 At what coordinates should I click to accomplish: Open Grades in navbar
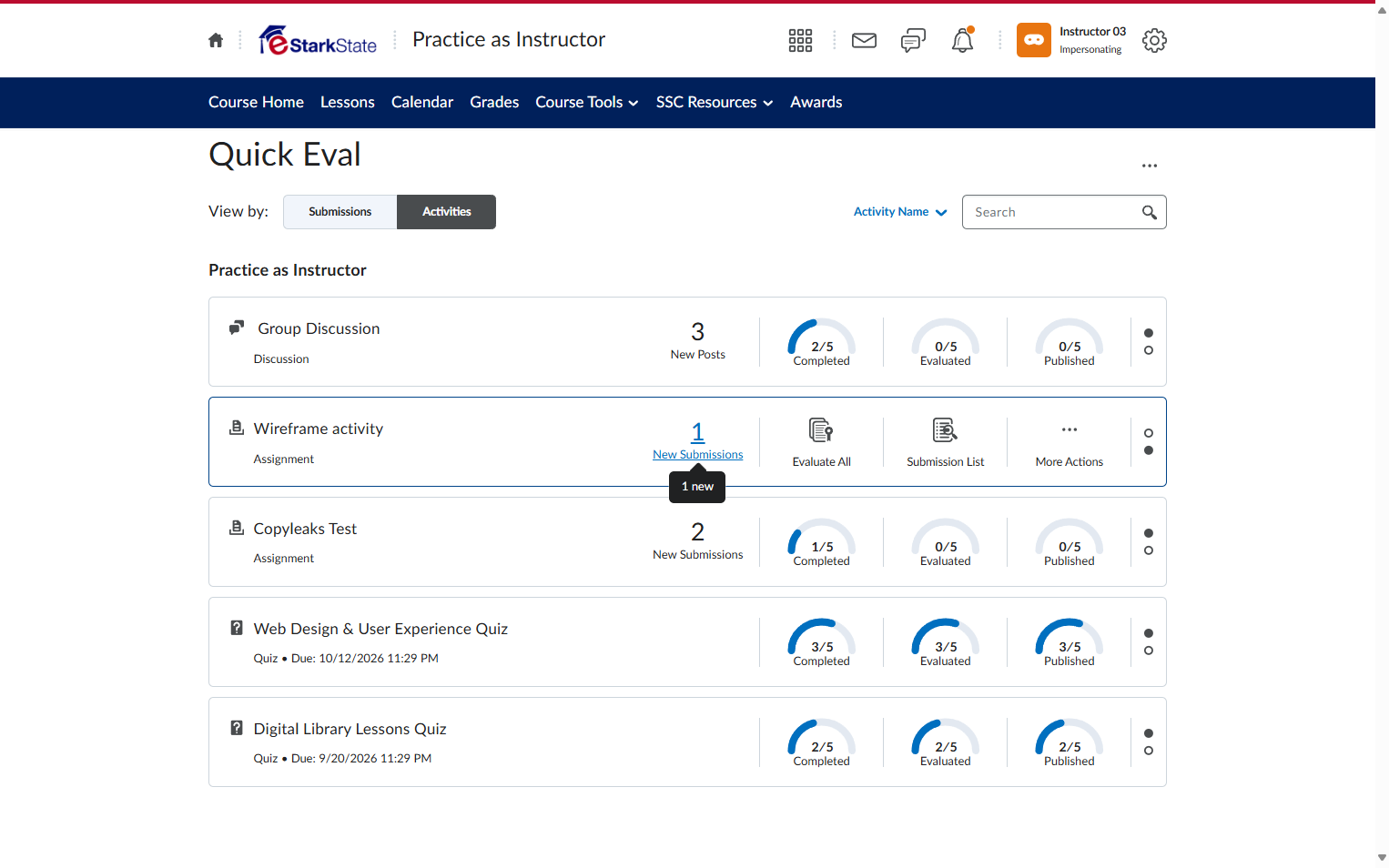[494, 103]
